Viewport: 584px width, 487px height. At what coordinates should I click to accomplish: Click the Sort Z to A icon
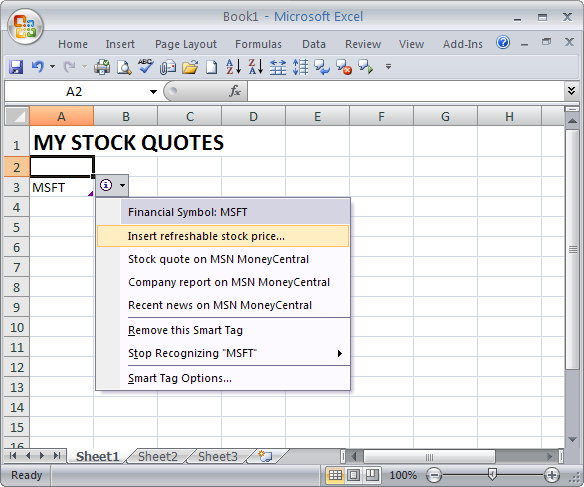click(x=256, y=67)
